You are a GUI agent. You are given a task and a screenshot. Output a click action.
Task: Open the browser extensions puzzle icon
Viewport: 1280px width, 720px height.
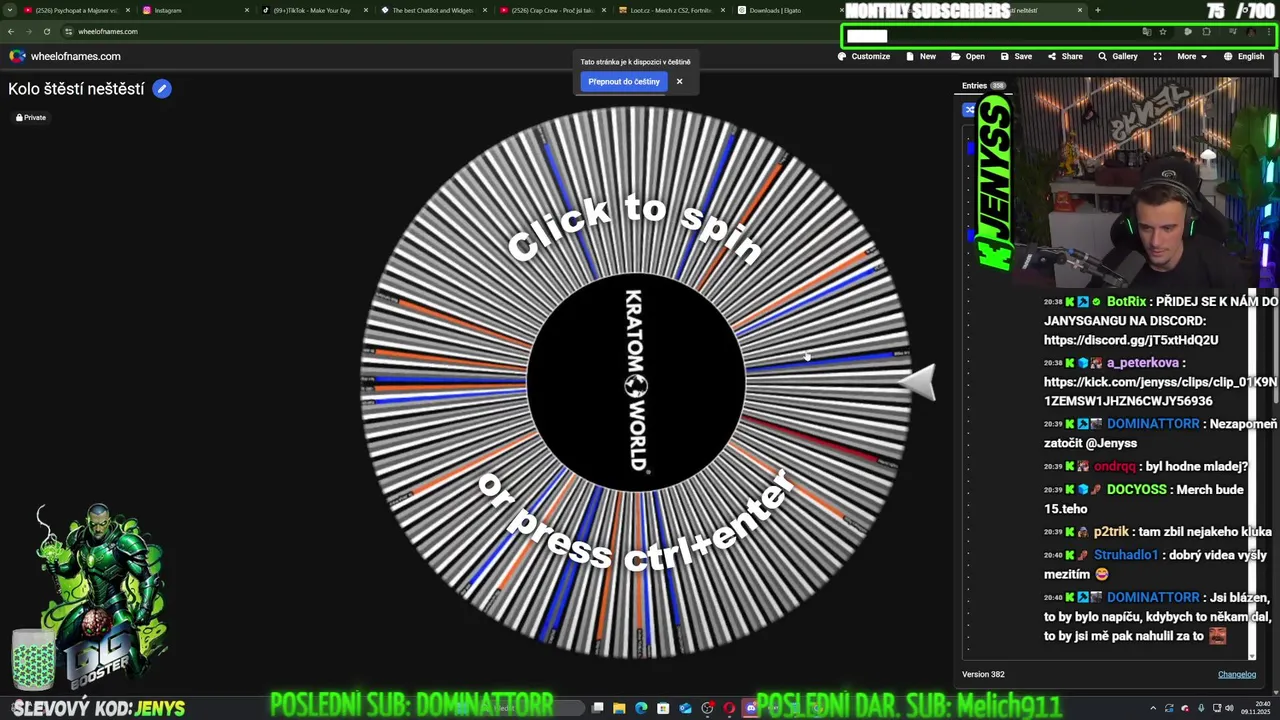(x=1206, y=31)
